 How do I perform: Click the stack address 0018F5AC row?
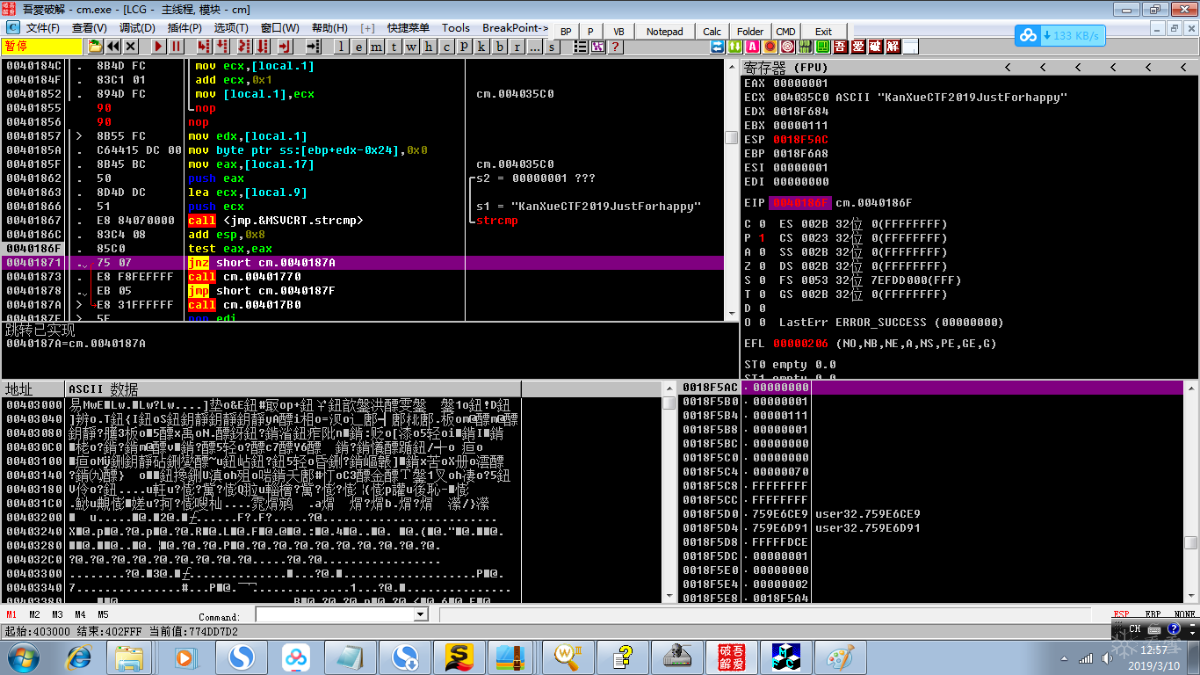coord(932,387)
